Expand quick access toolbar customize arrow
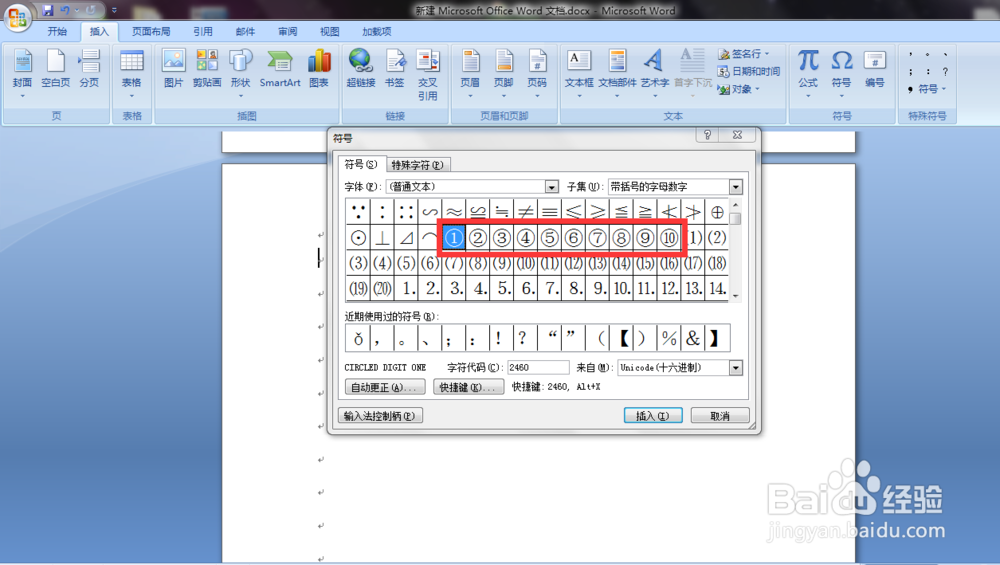Image resolution: width=1000 pixels, height=565 pixels. click(114, 10)
